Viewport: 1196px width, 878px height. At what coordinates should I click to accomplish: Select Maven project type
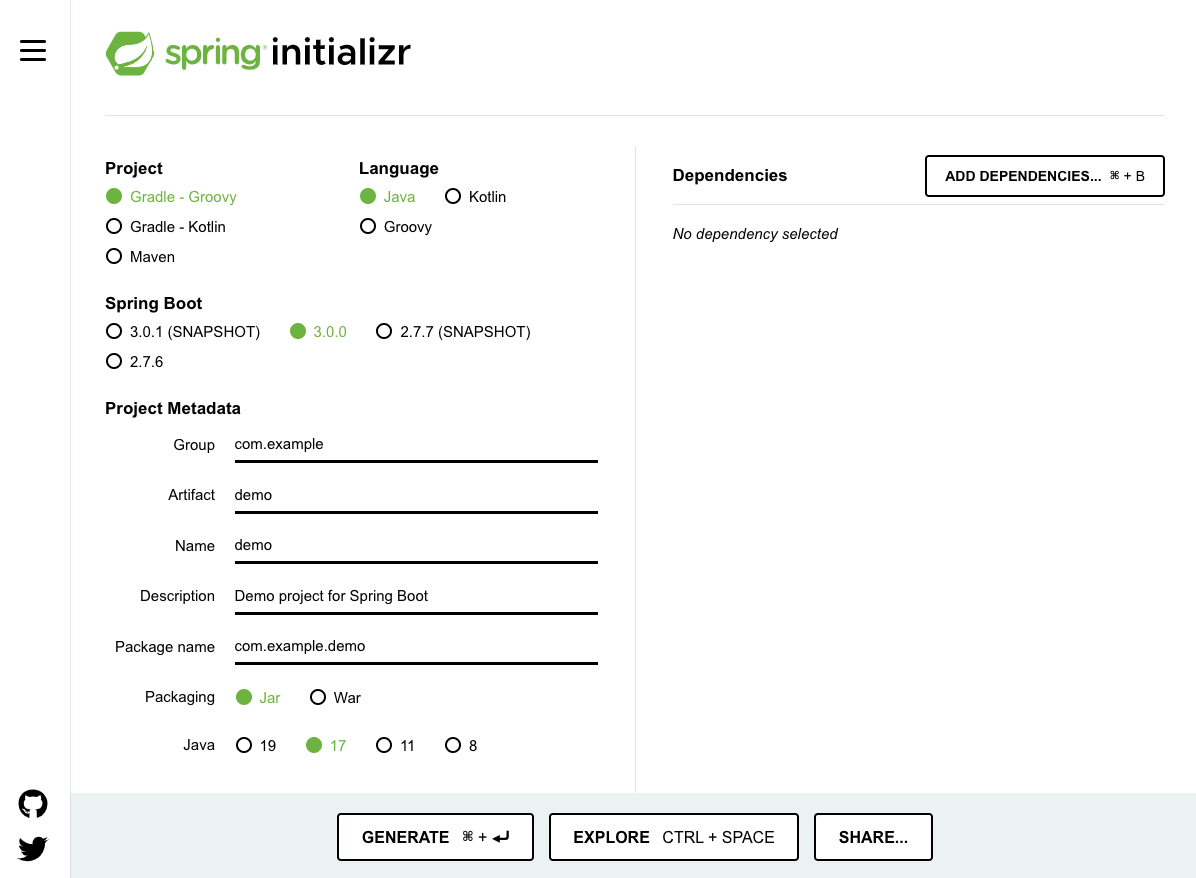coord(140,256)
